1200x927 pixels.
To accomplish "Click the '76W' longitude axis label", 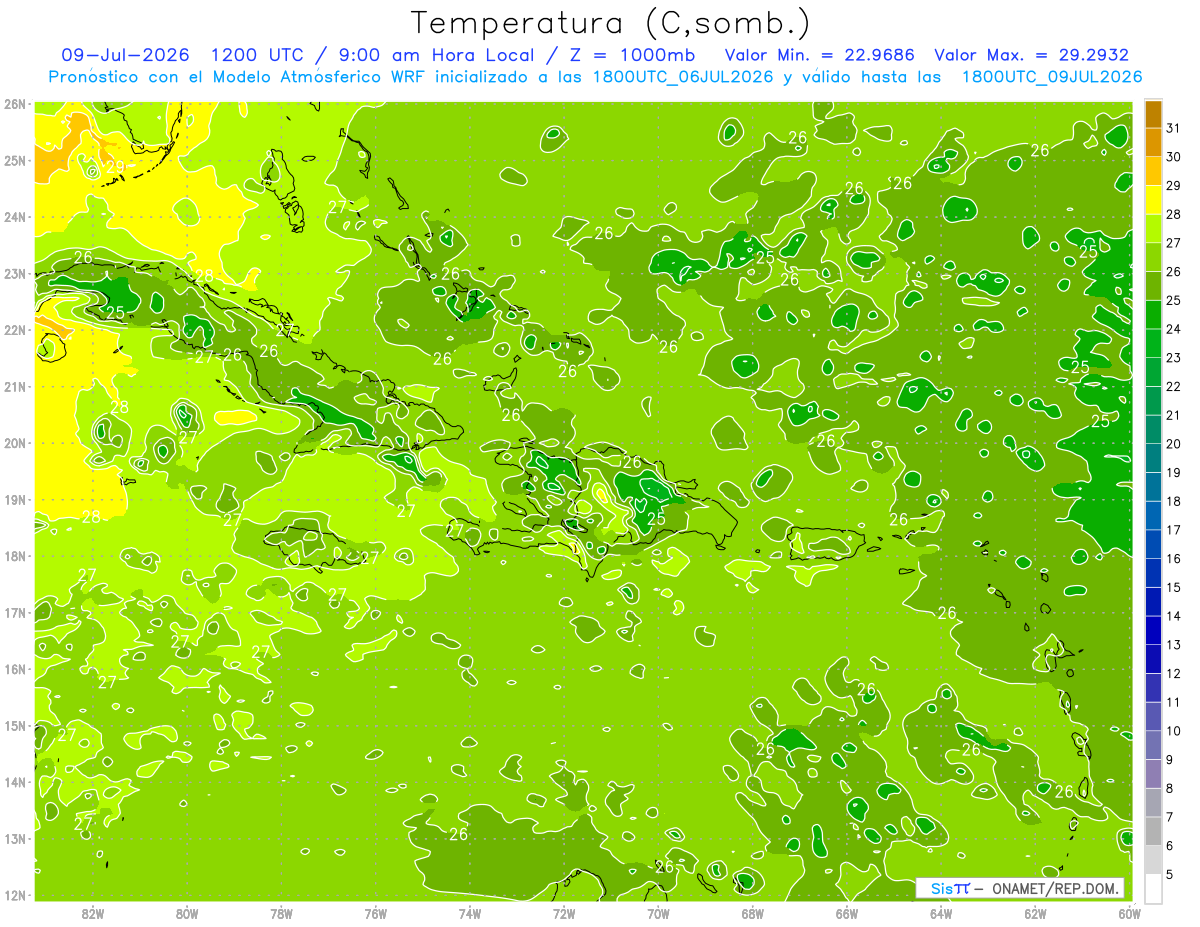I will tap(376, 913).
